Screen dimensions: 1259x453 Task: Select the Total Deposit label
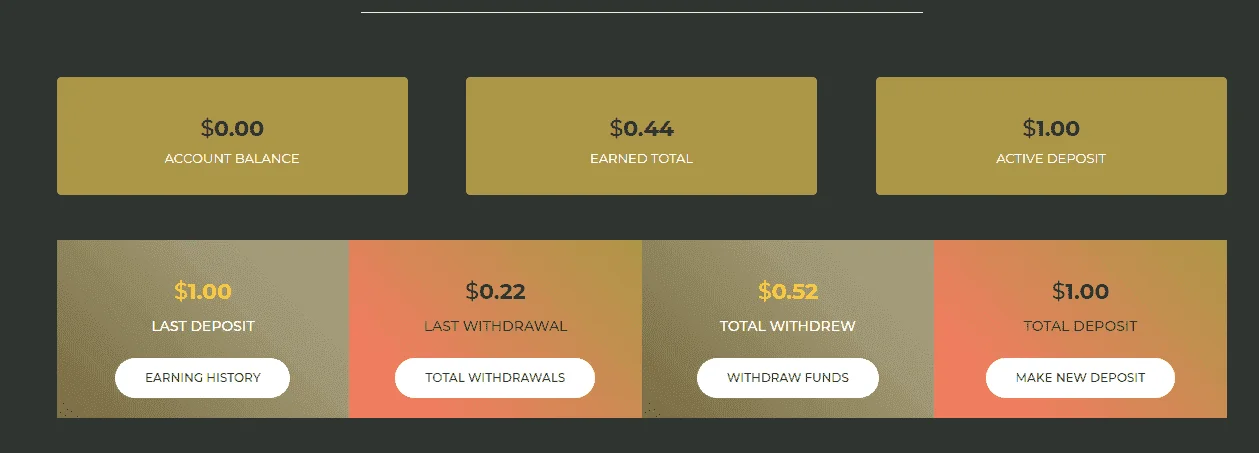tap(1080, 326)
